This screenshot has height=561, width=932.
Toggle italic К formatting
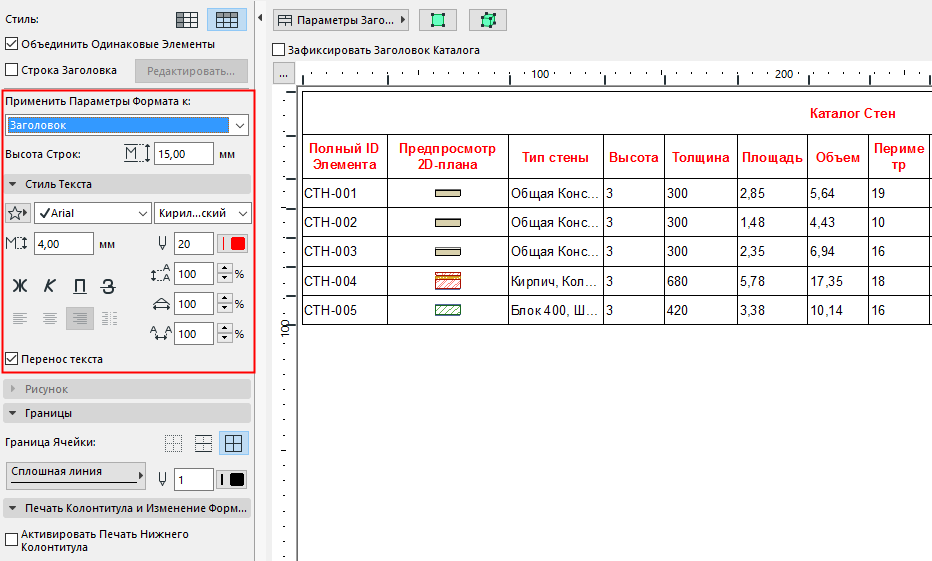point(49,286)
